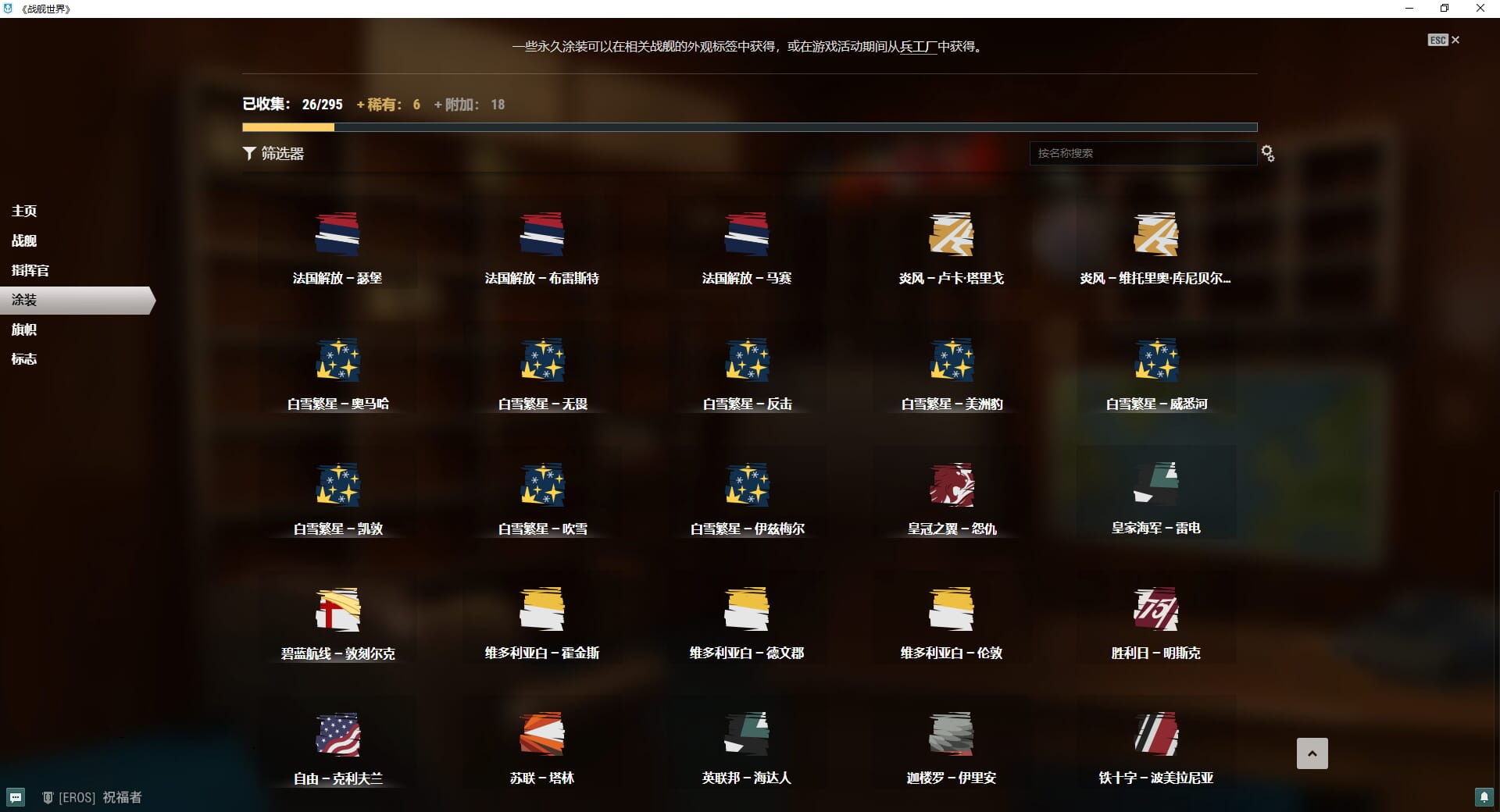Expand the 筛选器 filter panel
Screen dimensions: 1500x812
click(x=273, y=154)
